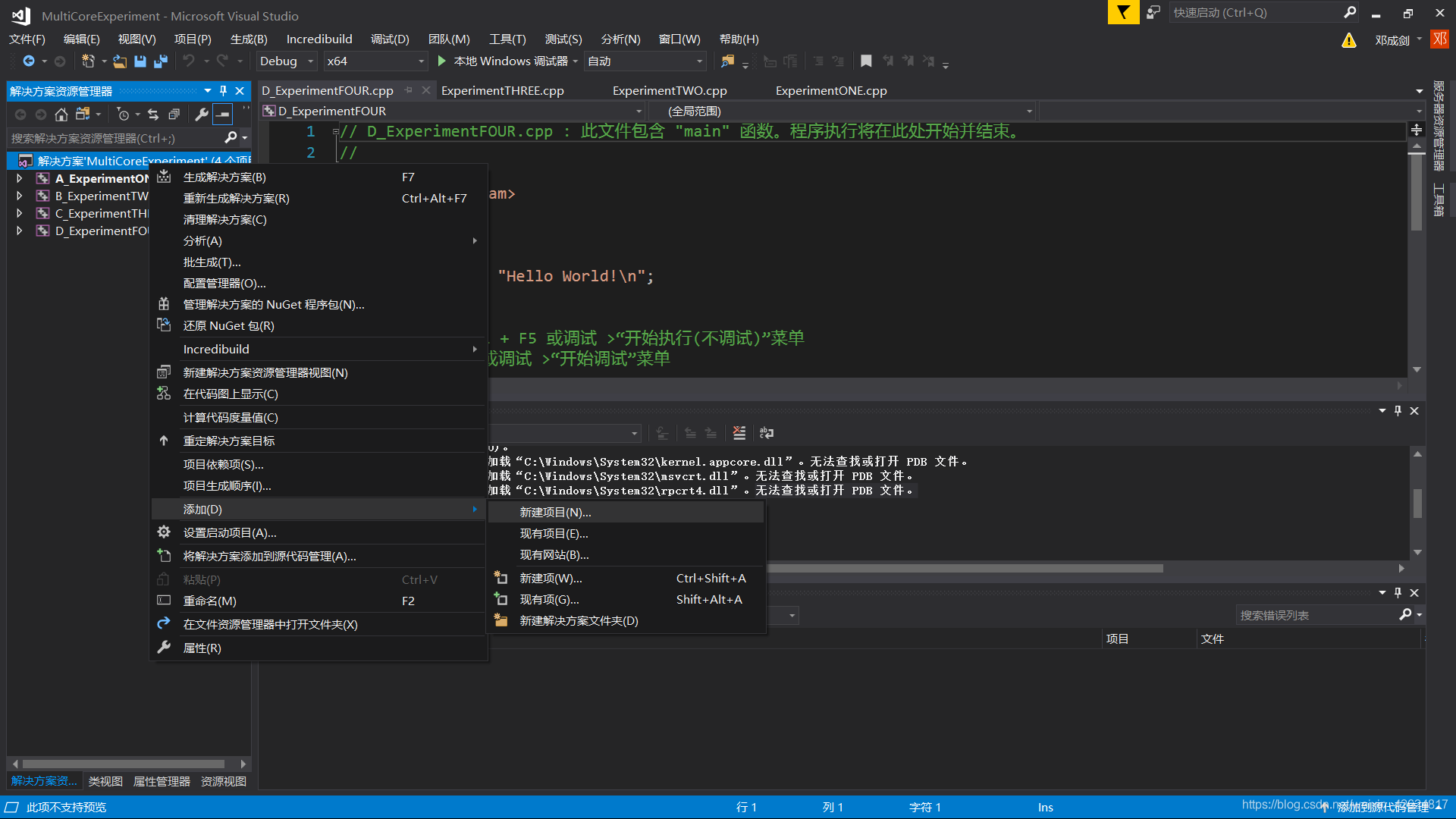
Task: Click the orange user avatar icon
Action: pos(1439,39)
